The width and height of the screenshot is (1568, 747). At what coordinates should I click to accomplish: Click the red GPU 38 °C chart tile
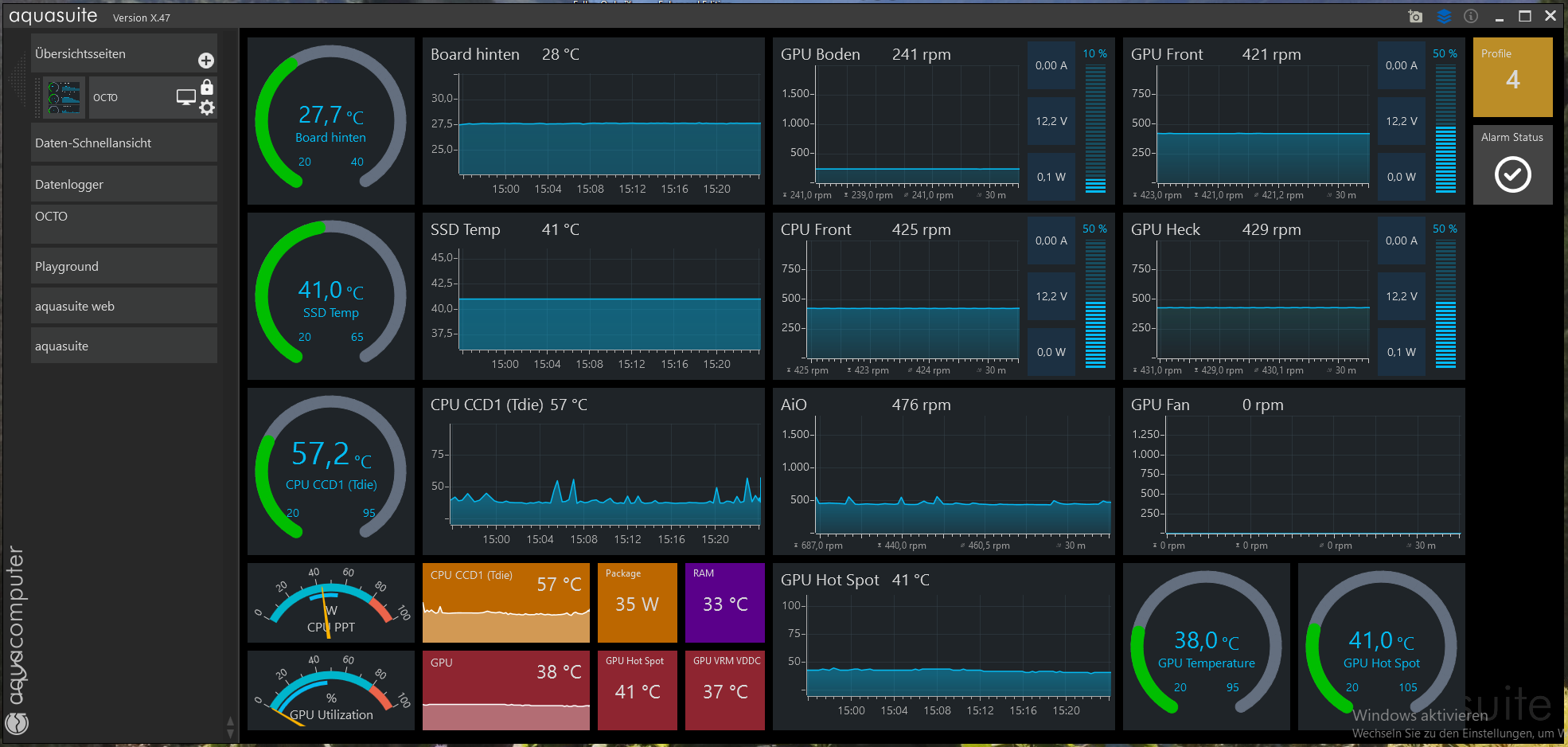506,690
